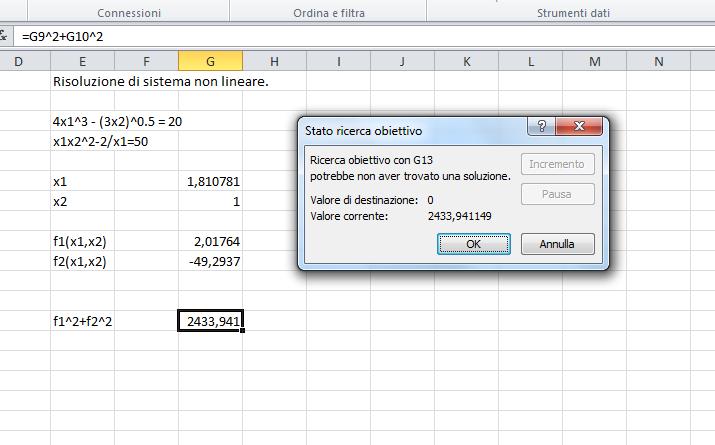Click the help question mark in dialog
The width and height of the screenshot is (715, 445).
click(541, 129)
